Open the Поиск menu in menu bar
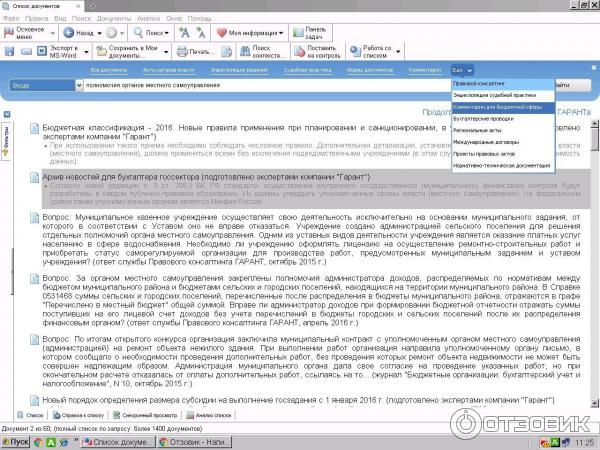This screenshot has width=600, height=450. (x=81, y=18)
